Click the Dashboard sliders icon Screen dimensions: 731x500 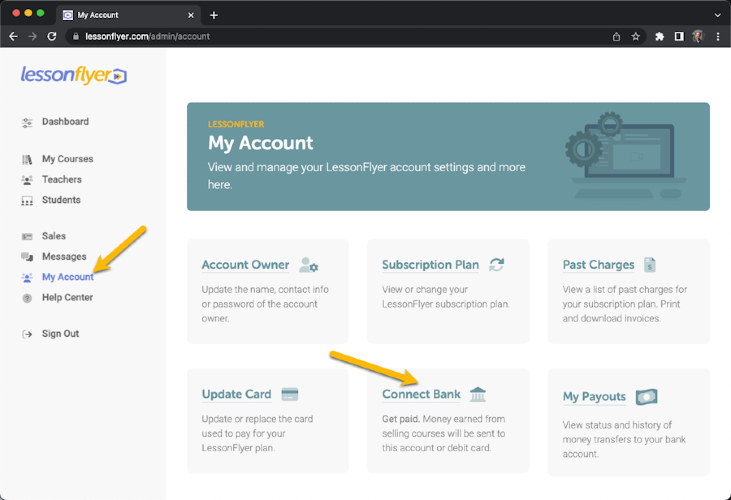click(x=27, y=123)
